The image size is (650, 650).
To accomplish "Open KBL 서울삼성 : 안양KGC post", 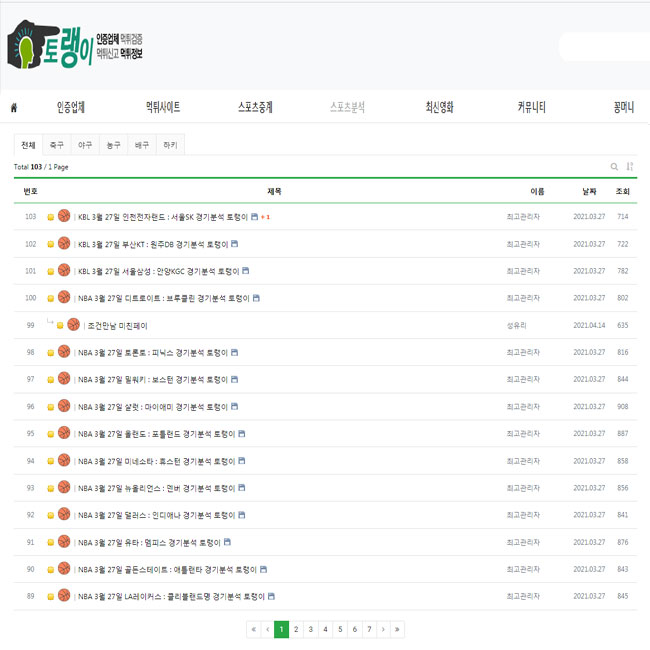I will 159,271.
